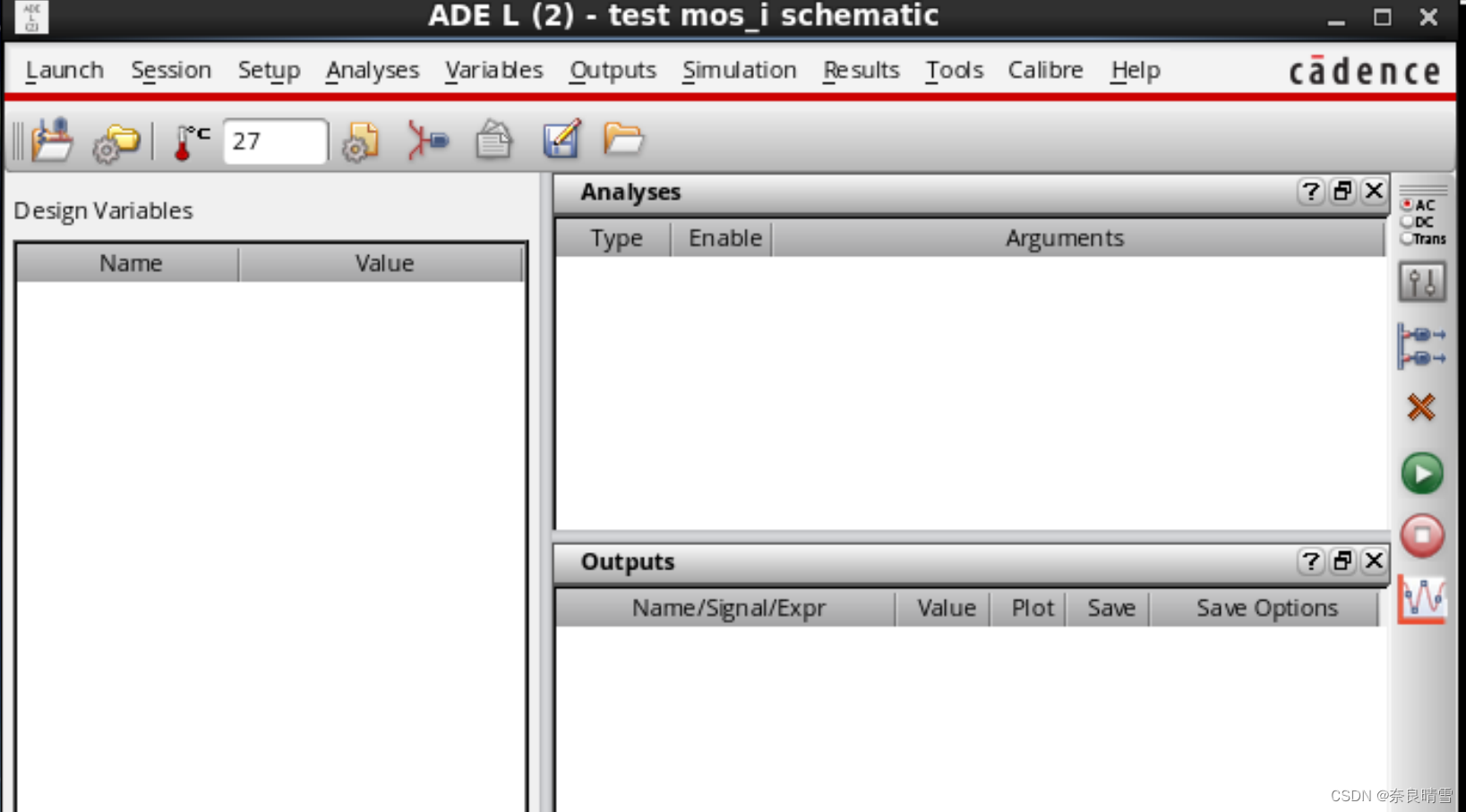Click the Enable column header in Analyses

point(724,238)
